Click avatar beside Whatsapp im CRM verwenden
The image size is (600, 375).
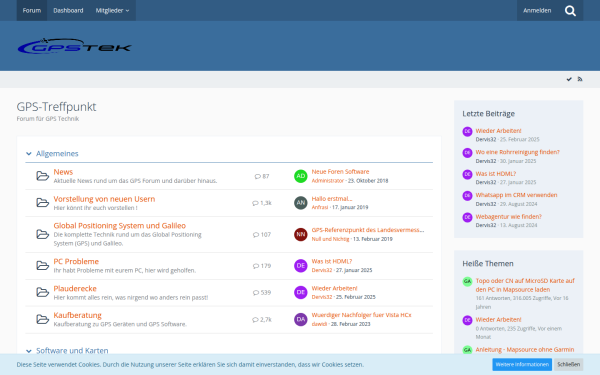pos(467,196)
